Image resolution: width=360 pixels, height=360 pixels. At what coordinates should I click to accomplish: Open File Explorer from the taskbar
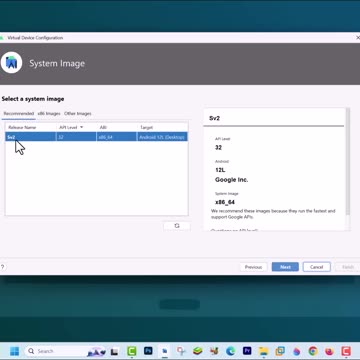263,351
